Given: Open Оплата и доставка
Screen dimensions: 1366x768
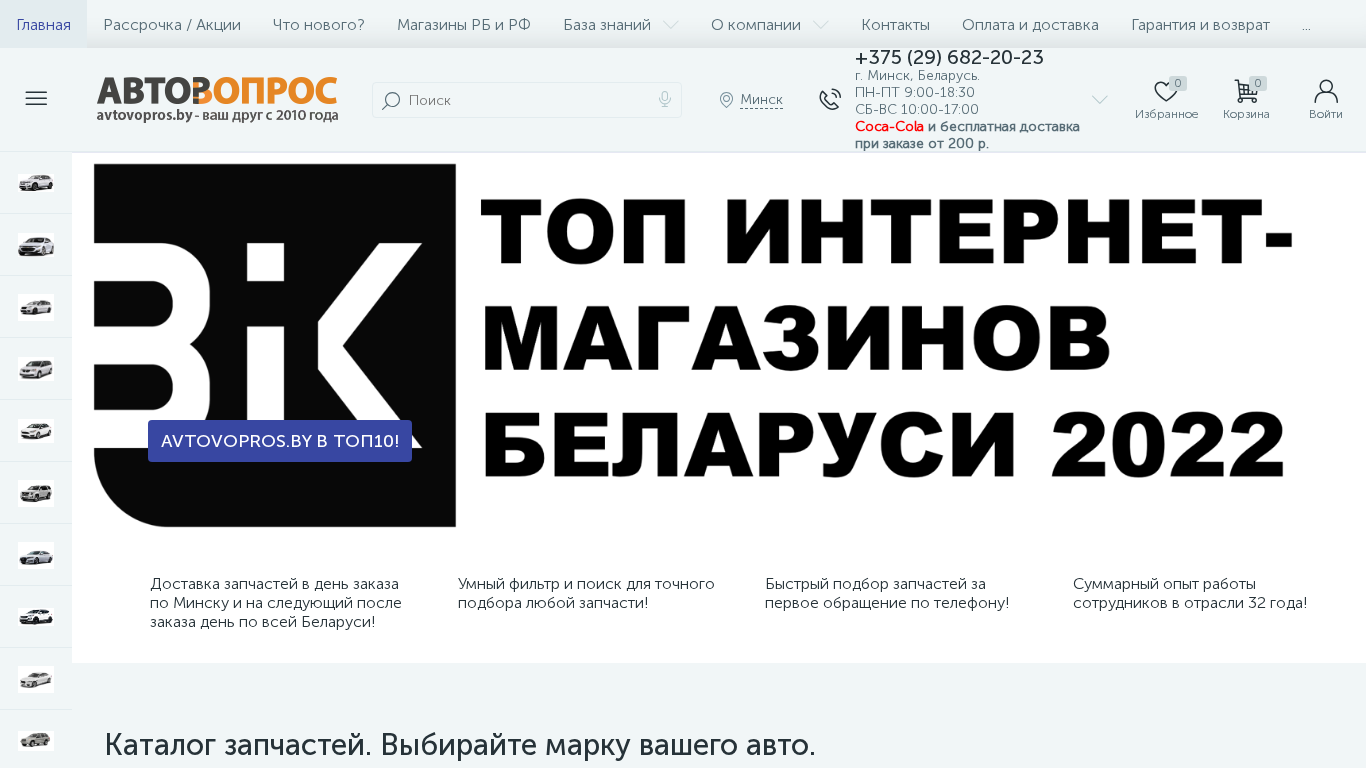Looking at the screenshot, I should (1030, 24).
